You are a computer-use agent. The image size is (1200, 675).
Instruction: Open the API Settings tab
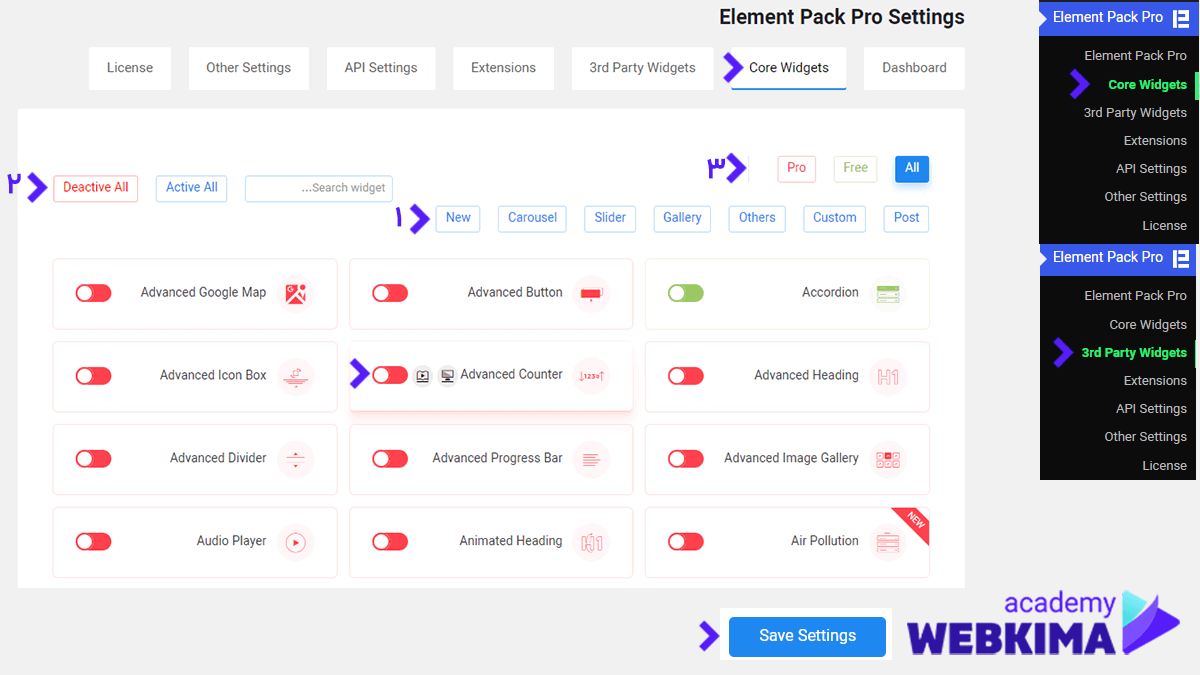click(381, 68)
